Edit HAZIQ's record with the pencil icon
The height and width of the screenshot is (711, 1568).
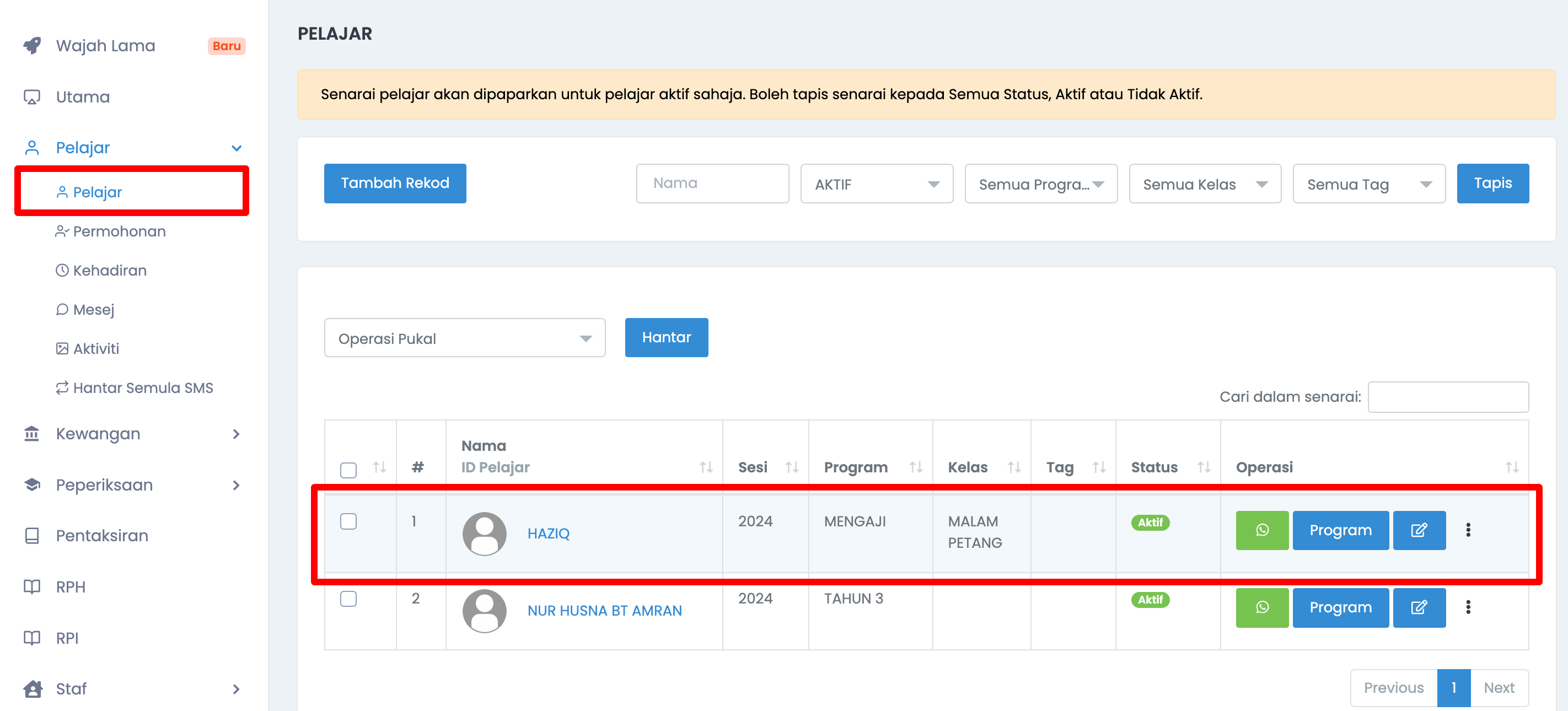tap(1419, 530)
